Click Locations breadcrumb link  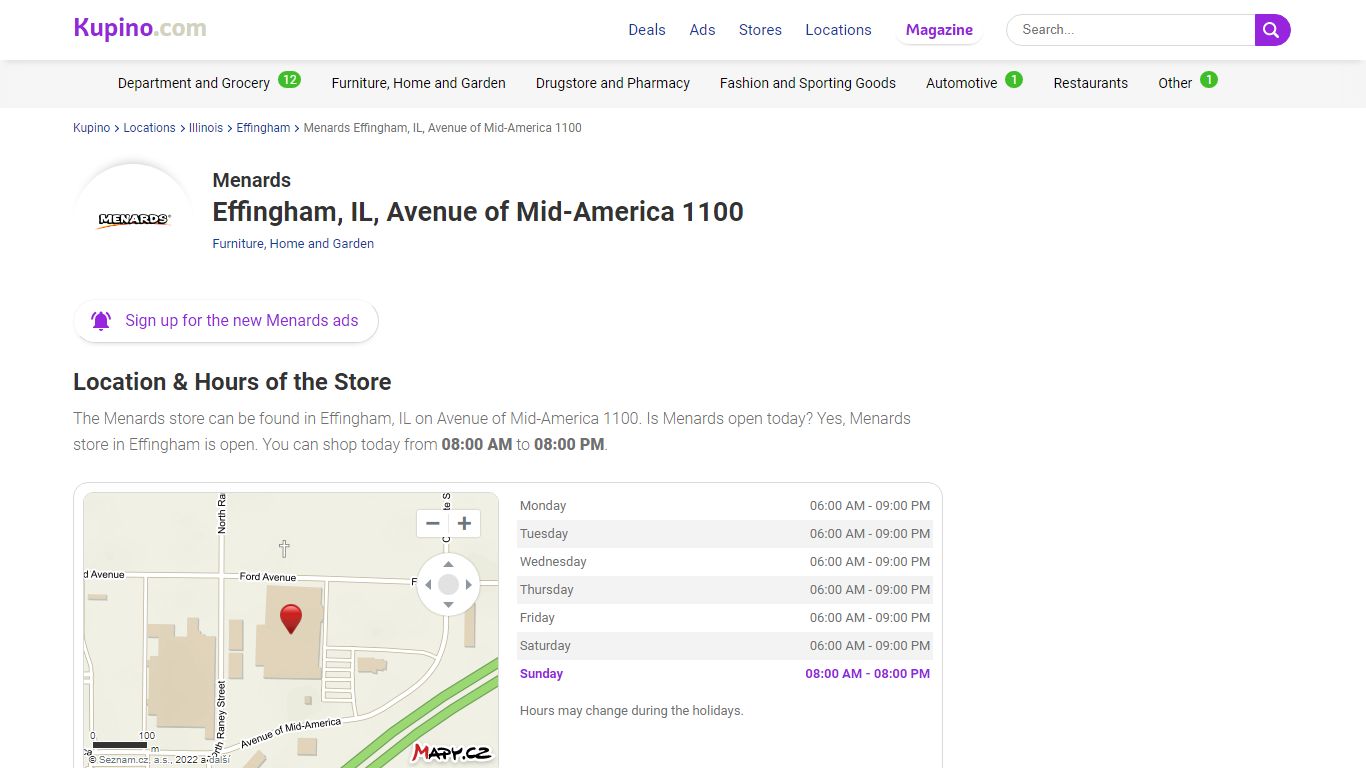[149, 128]
